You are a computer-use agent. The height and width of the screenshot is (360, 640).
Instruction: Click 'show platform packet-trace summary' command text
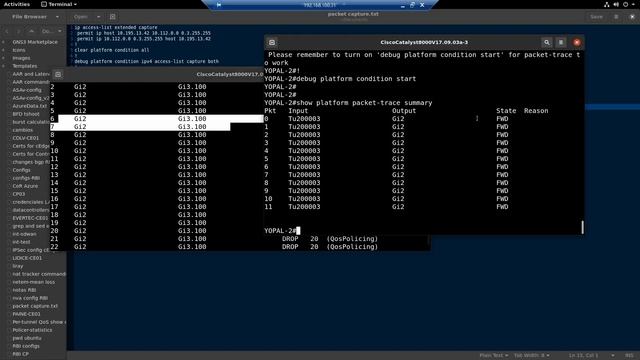point(364,103)
